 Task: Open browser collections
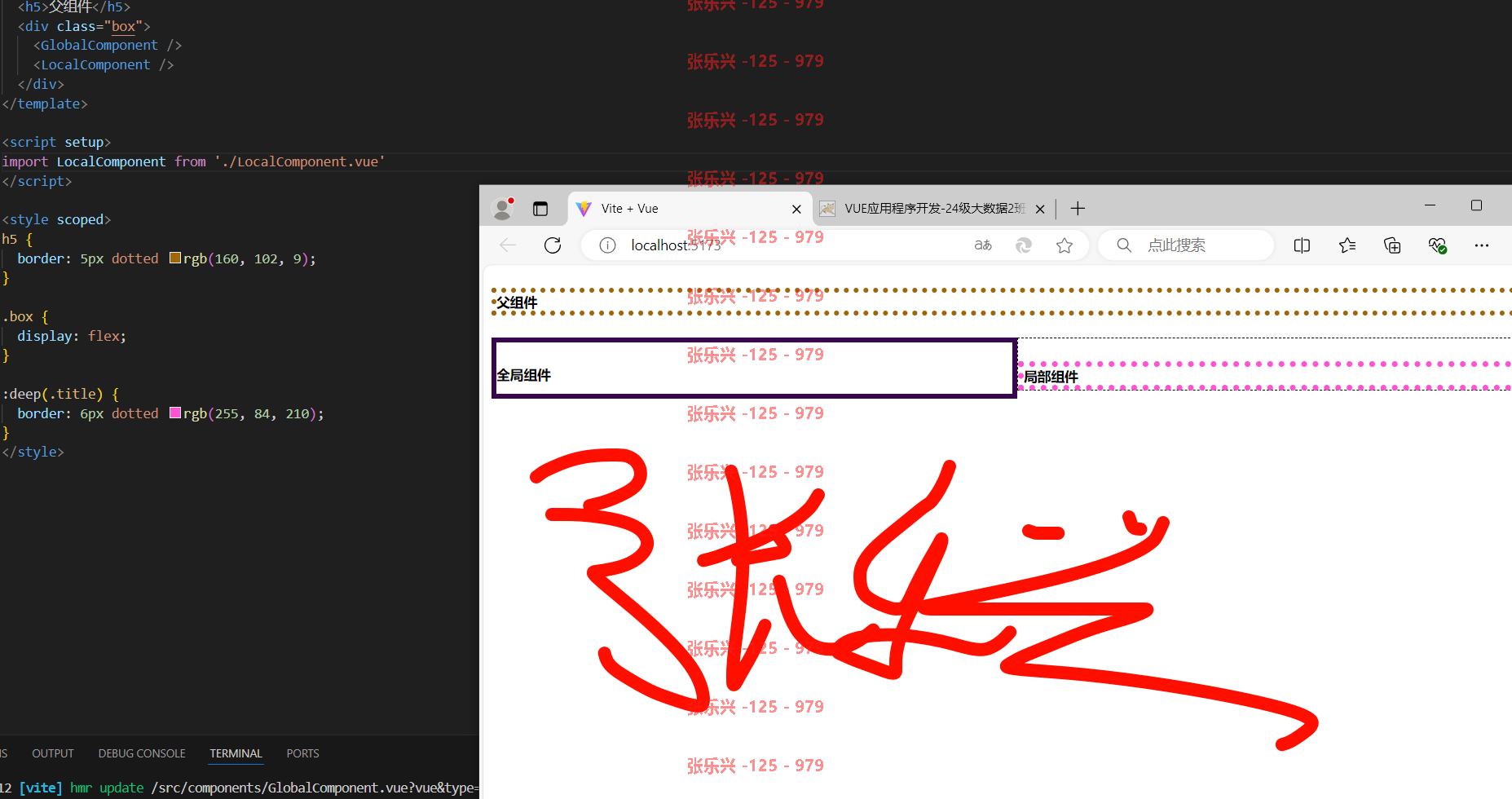click(x=1392, y=245)
